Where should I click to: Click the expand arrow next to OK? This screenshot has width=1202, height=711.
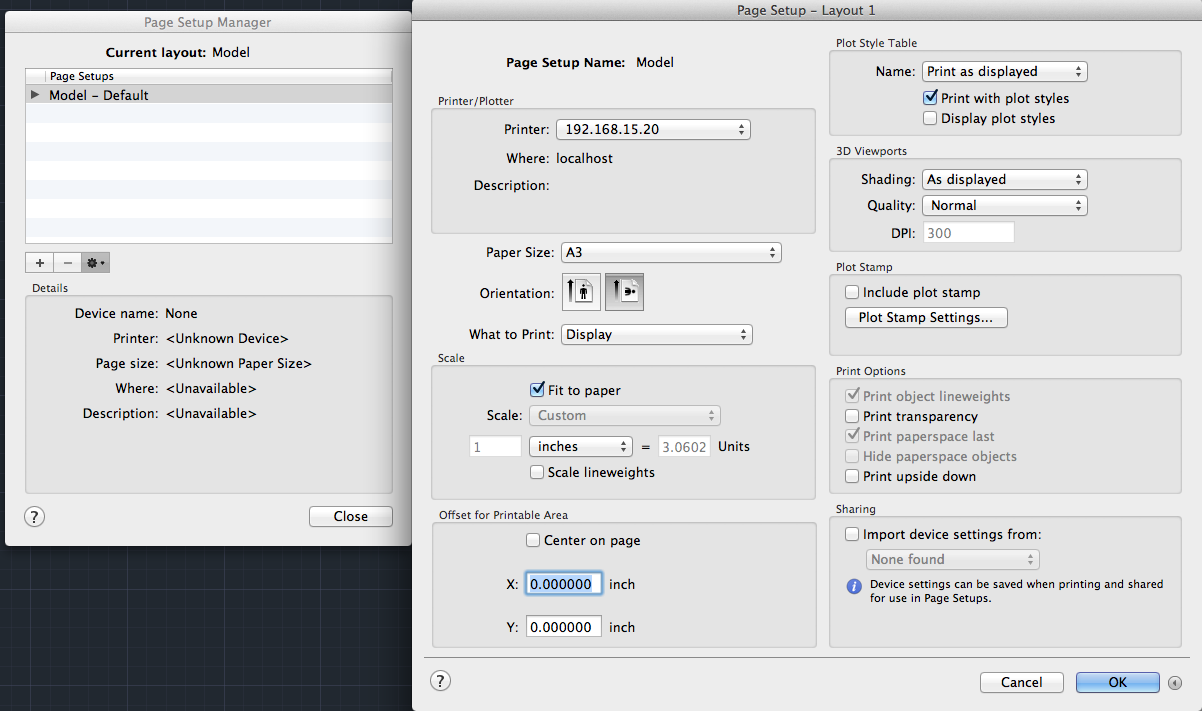tap(1174, 682)
